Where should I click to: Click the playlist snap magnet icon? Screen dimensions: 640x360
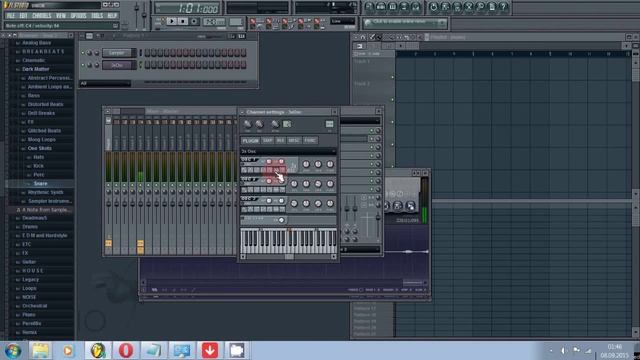[x=363, y=37]
